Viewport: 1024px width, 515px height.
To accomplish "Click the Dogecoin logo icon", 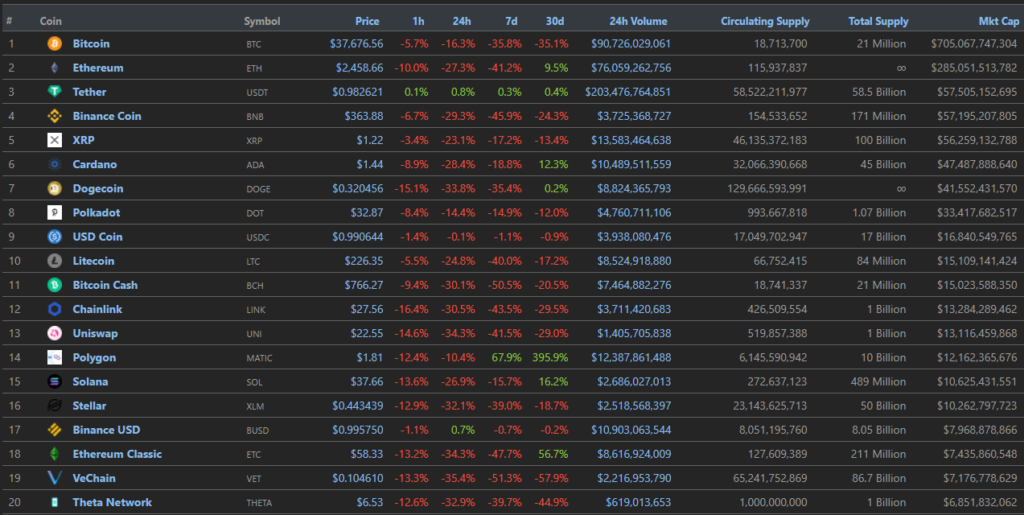I will click(54, 188).
